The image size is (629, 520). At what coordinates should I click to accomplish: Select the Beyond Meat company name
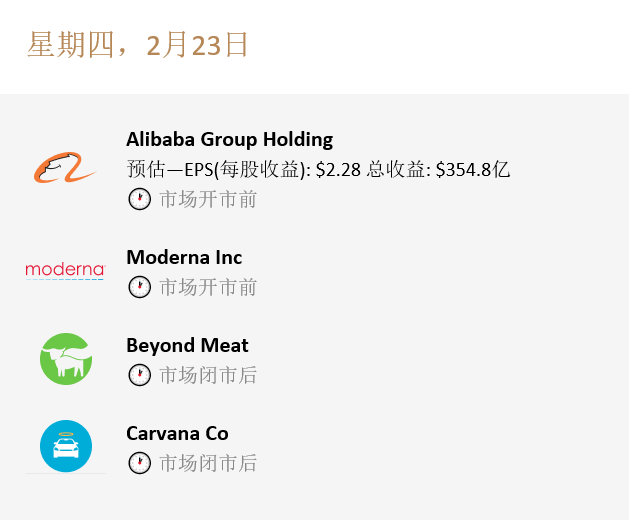(x=187, y=345)
